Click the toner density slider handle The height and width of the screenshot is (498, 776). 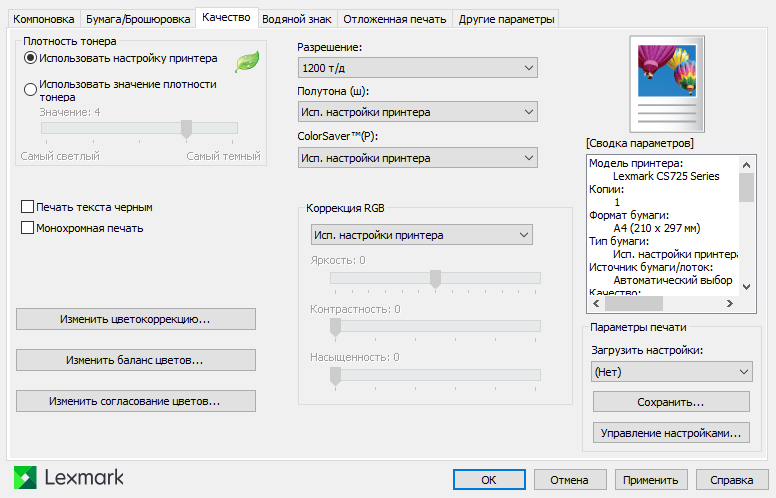(x=186, y=128)
